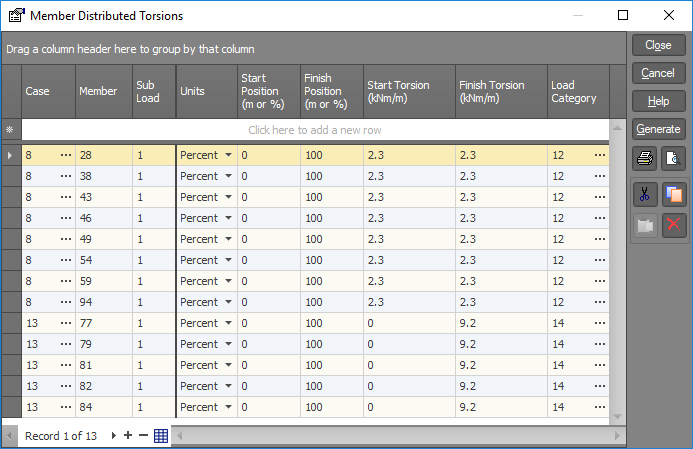Expand Units dropdown for member 54
693x449 pixels.
pos(228,260)
